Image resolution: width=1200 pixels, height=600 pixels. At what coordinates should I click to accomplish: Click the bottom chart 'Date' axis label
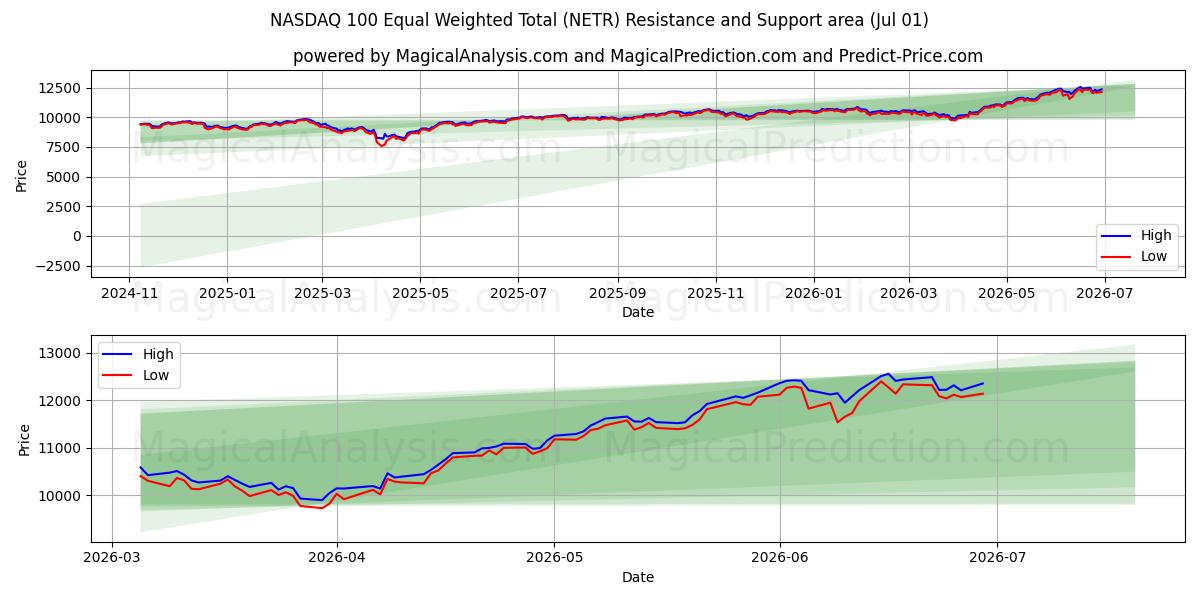tap(638, 577)
